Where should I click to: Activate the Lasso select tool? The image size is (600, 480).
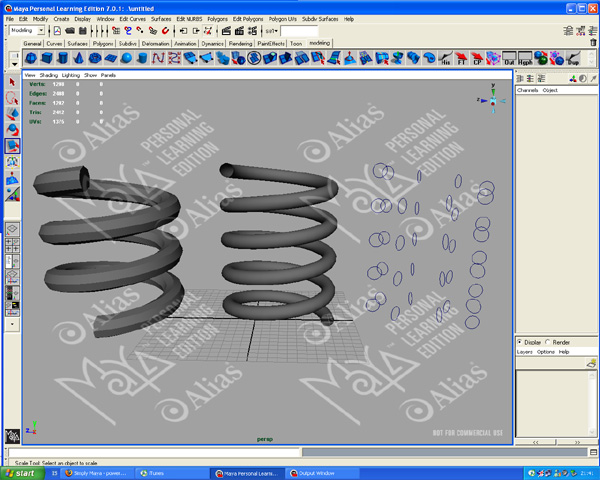pyautogui.click(x=12, y=98)
